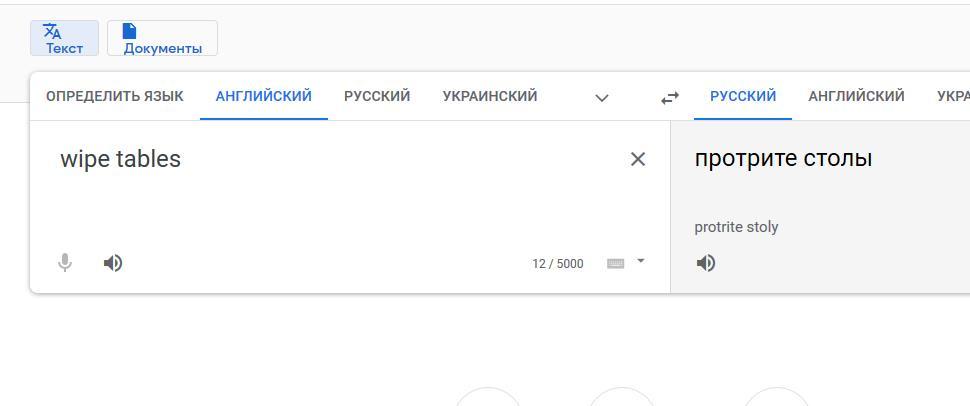
Task: Click the 12 / 5000 character counter
Action: click(x=557, y=264)
